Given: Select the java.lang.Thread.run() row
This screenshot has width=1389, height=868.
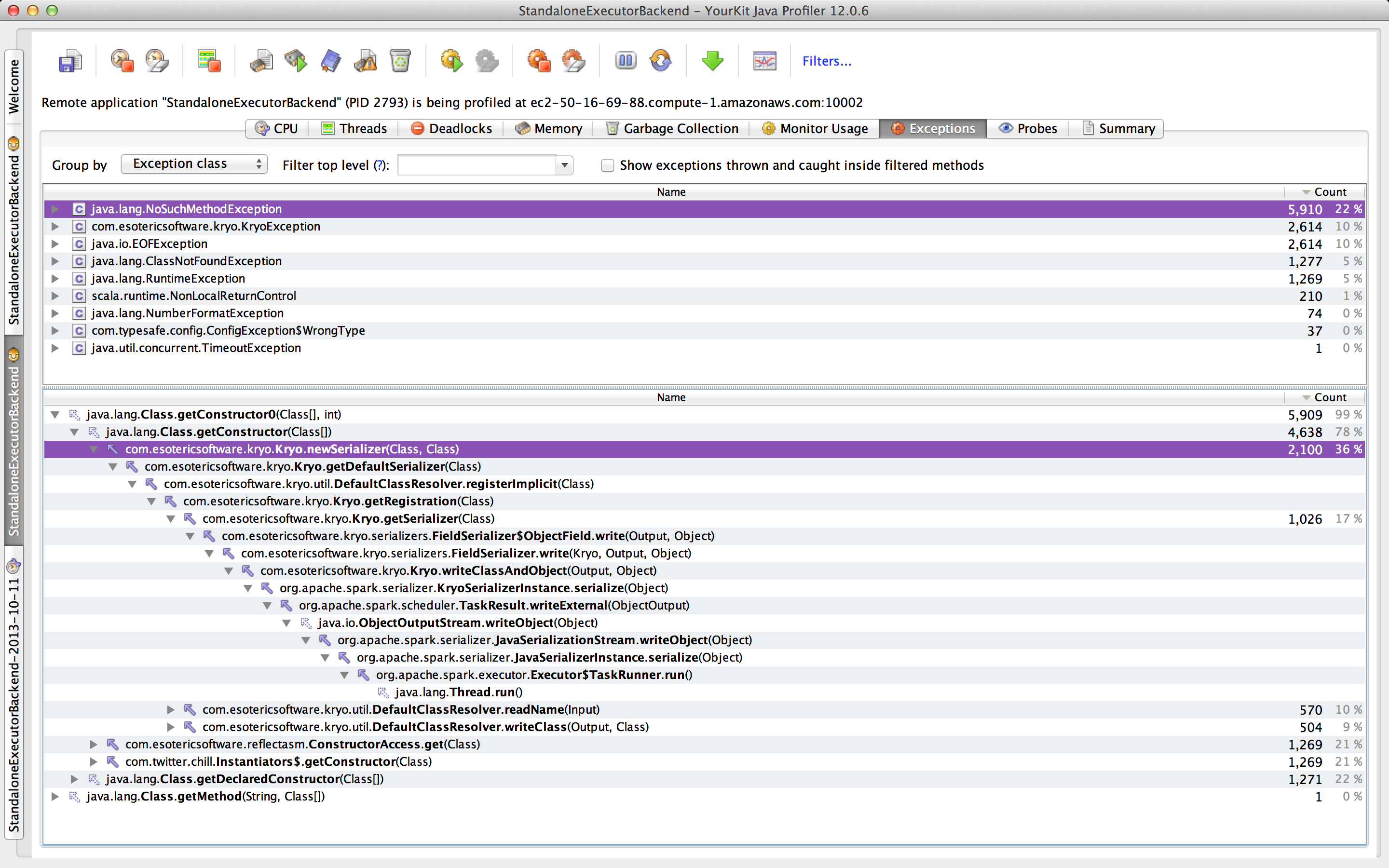Looking at the screenshot, I should pos(704,692).
